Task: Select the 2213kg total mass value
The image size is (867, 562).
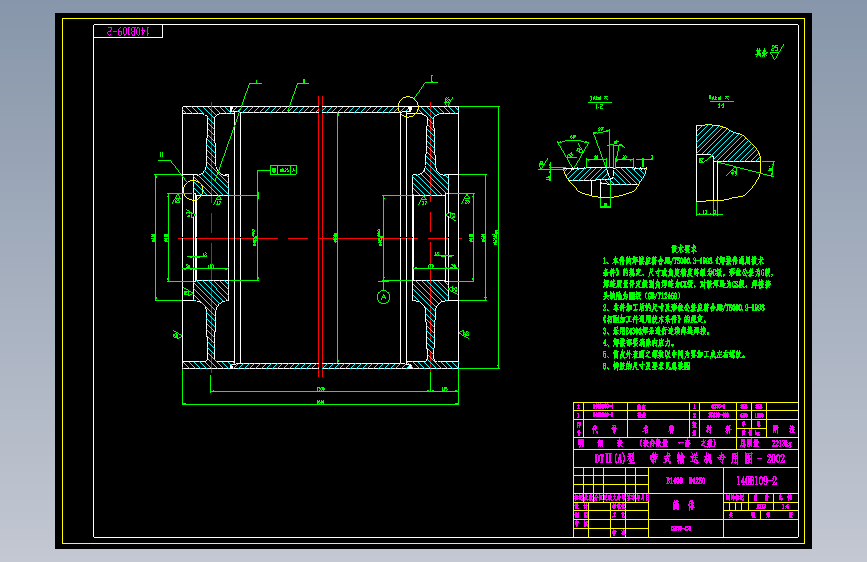Action: [781, 444]
